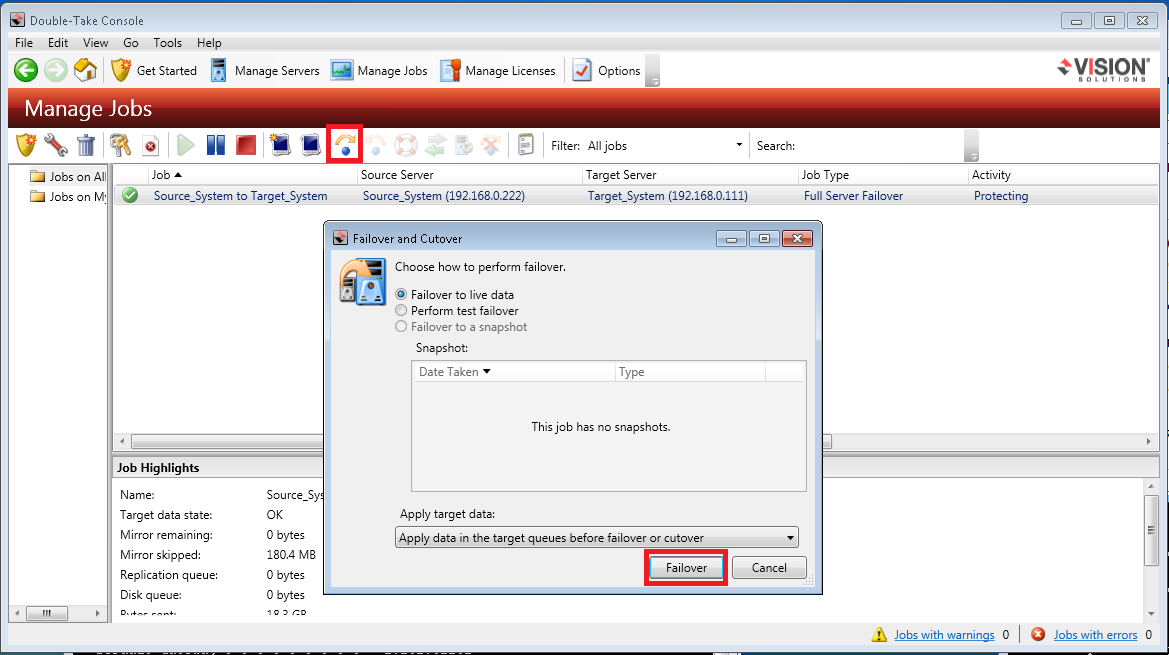Click the red Stop job icon
This screenshot has width=1169, height=655.
tap(246, 145)
